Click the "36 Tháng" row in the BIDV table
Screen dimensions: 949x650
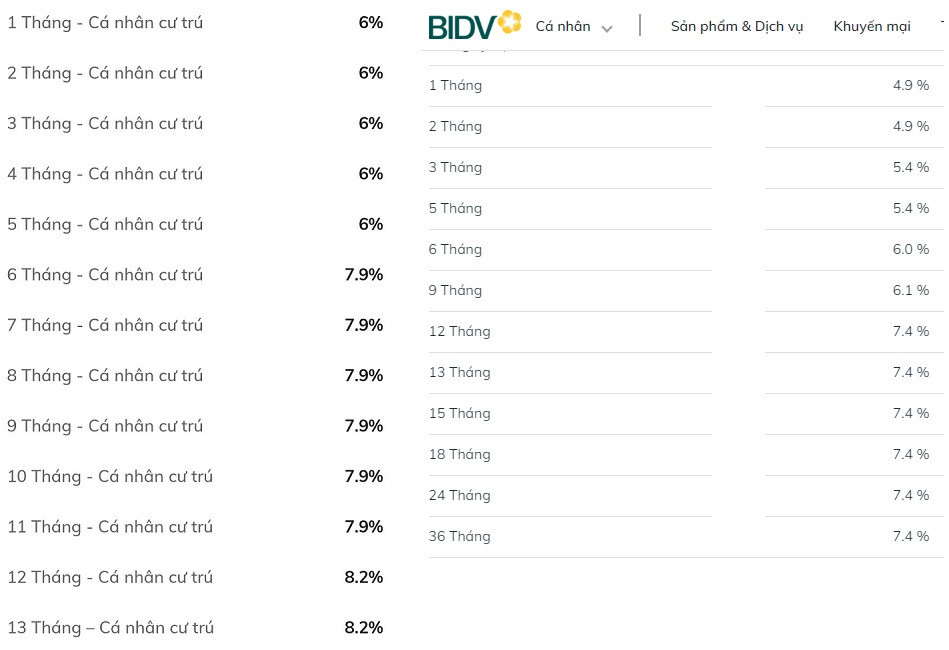[459, 537]
